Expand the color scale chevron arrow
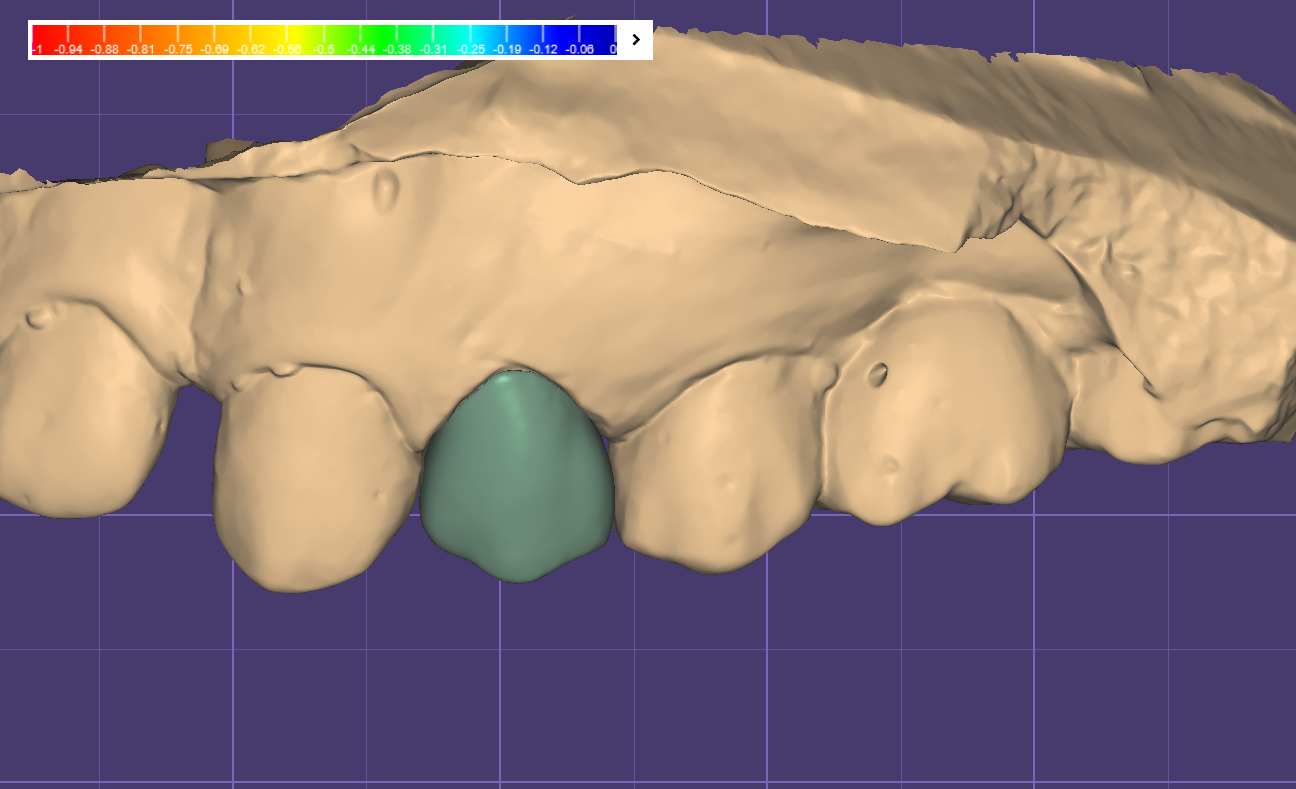 click(x=635, y=40)
